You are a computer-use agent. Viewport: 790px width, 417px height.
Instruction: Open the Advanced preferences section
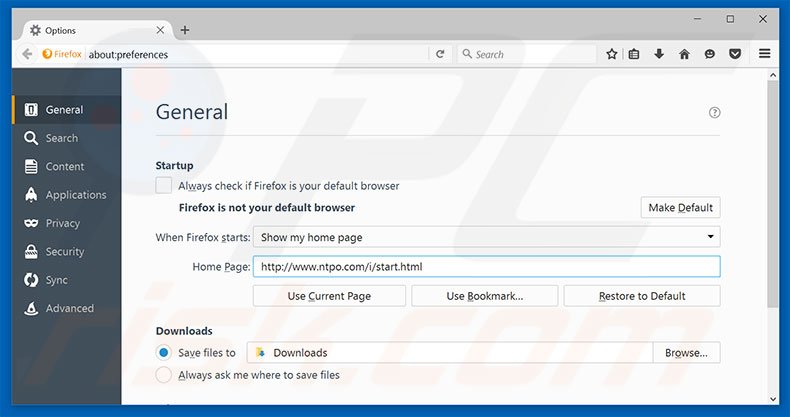67,308
